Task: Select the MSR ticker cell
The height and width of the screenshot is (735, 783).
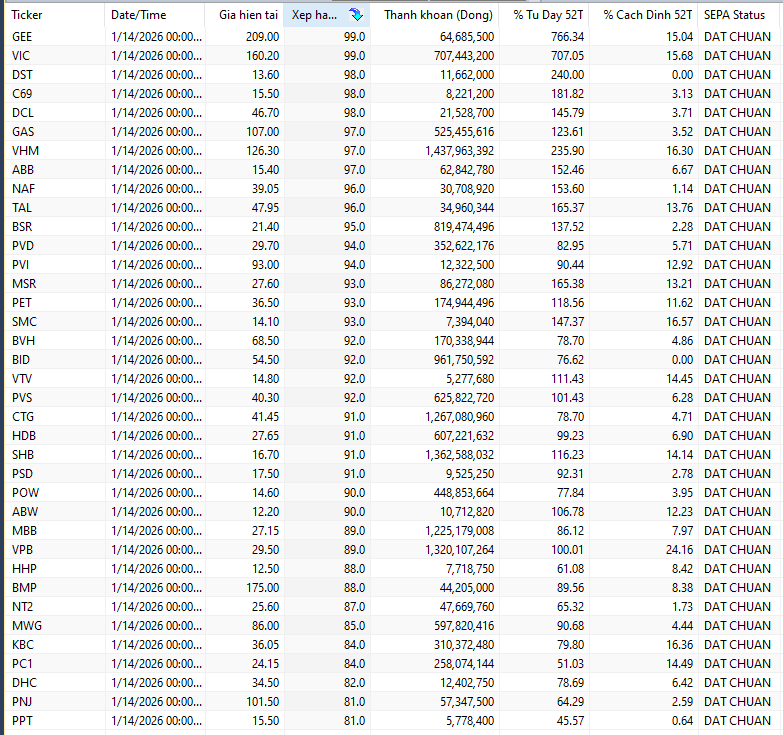Action: point(24,283)
